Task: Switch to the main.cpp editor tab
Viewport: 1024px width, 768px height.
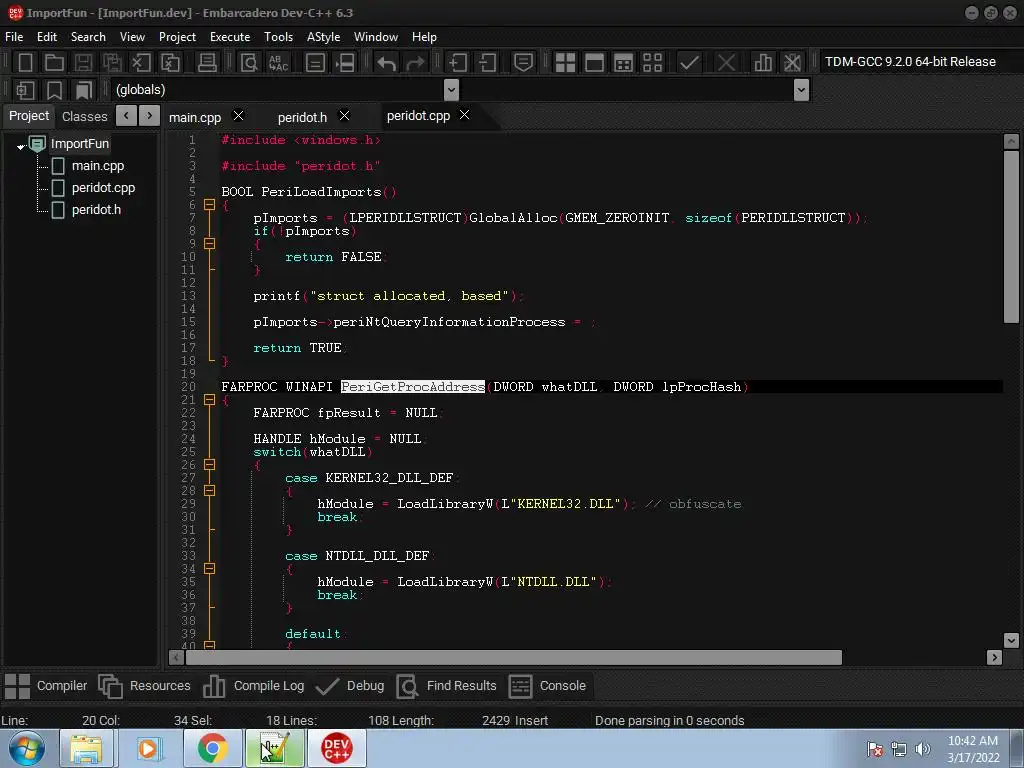Action: click(x=195, y=117)
